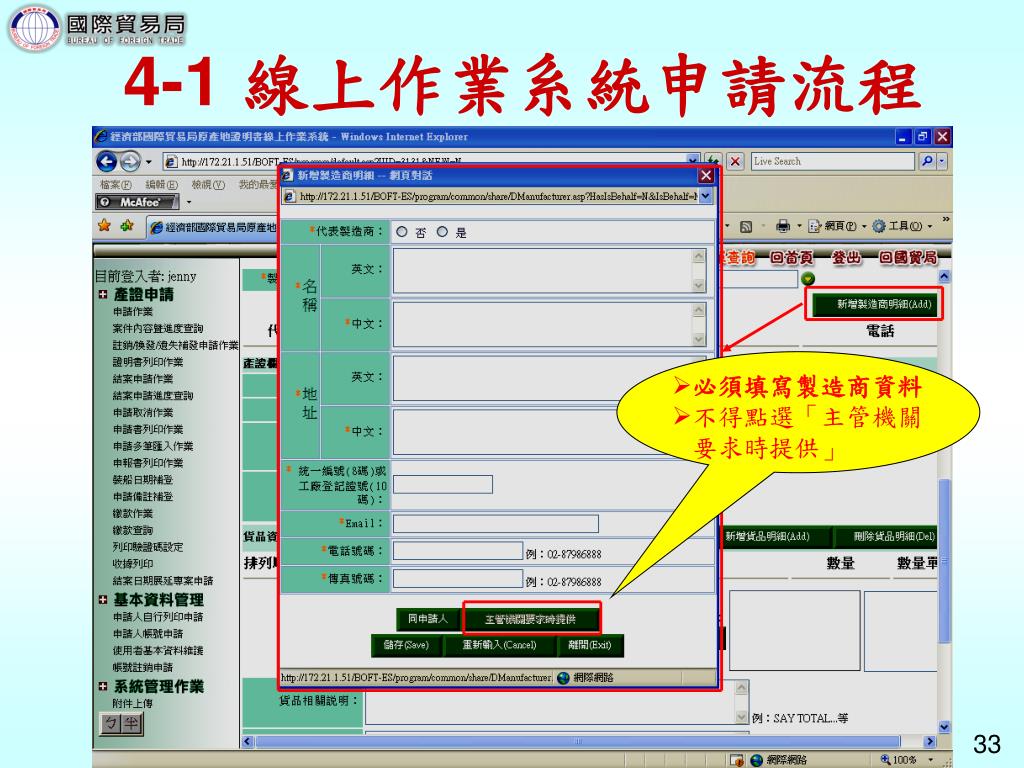Click the 離開(Exit) button

tap(590, 645)
